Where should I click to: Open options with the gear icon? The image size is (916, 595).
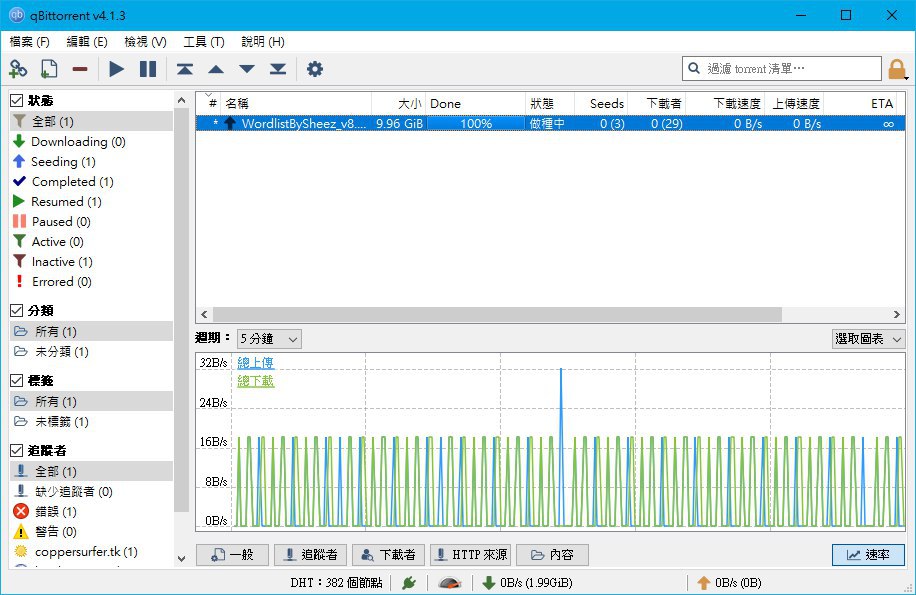tap(315, 69)
